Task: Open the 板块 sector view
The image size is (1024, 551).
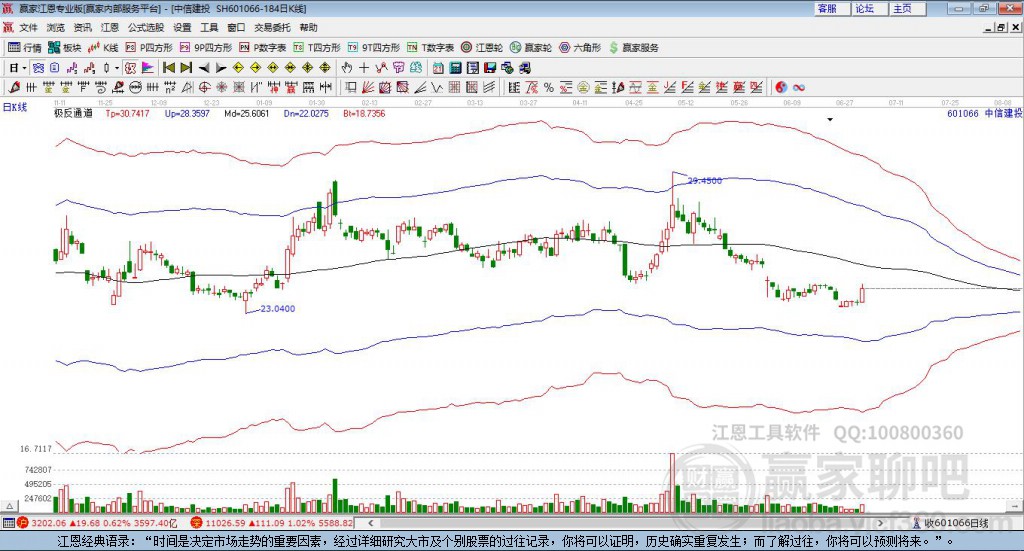Action: click(x=65, y=47)
